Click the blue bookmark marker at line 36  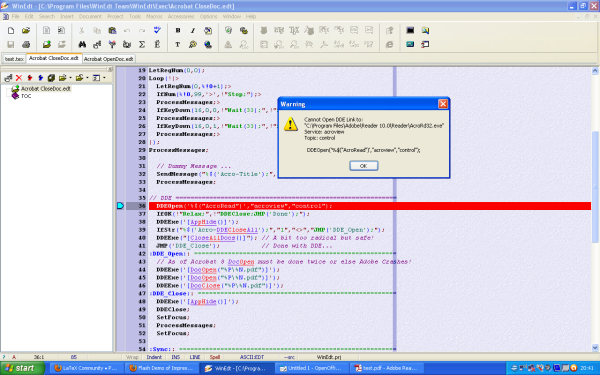(120, 206)
